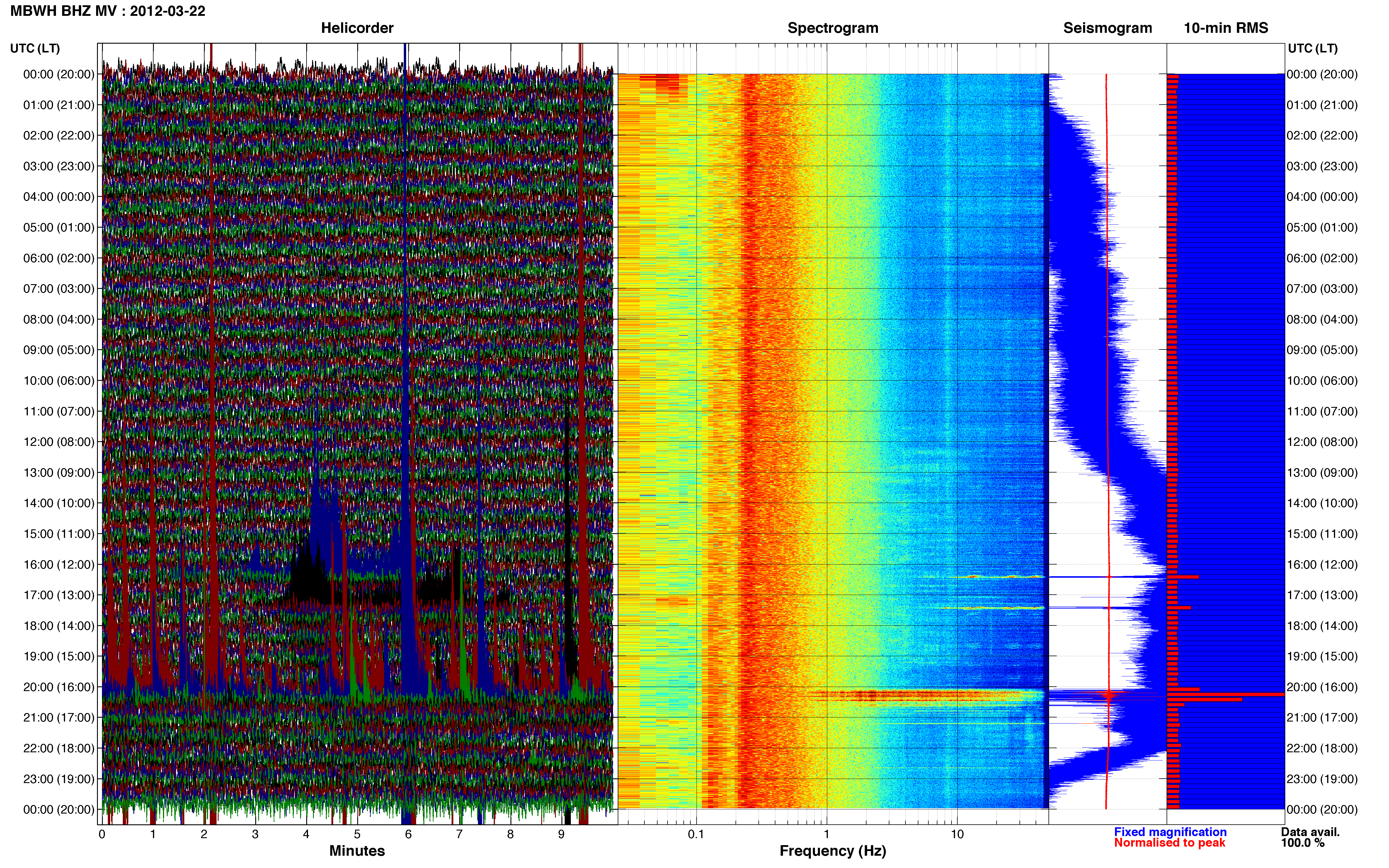Click the longest red RMS bar after 20:00
1389x868 pixels.
tap(1225, 695)
